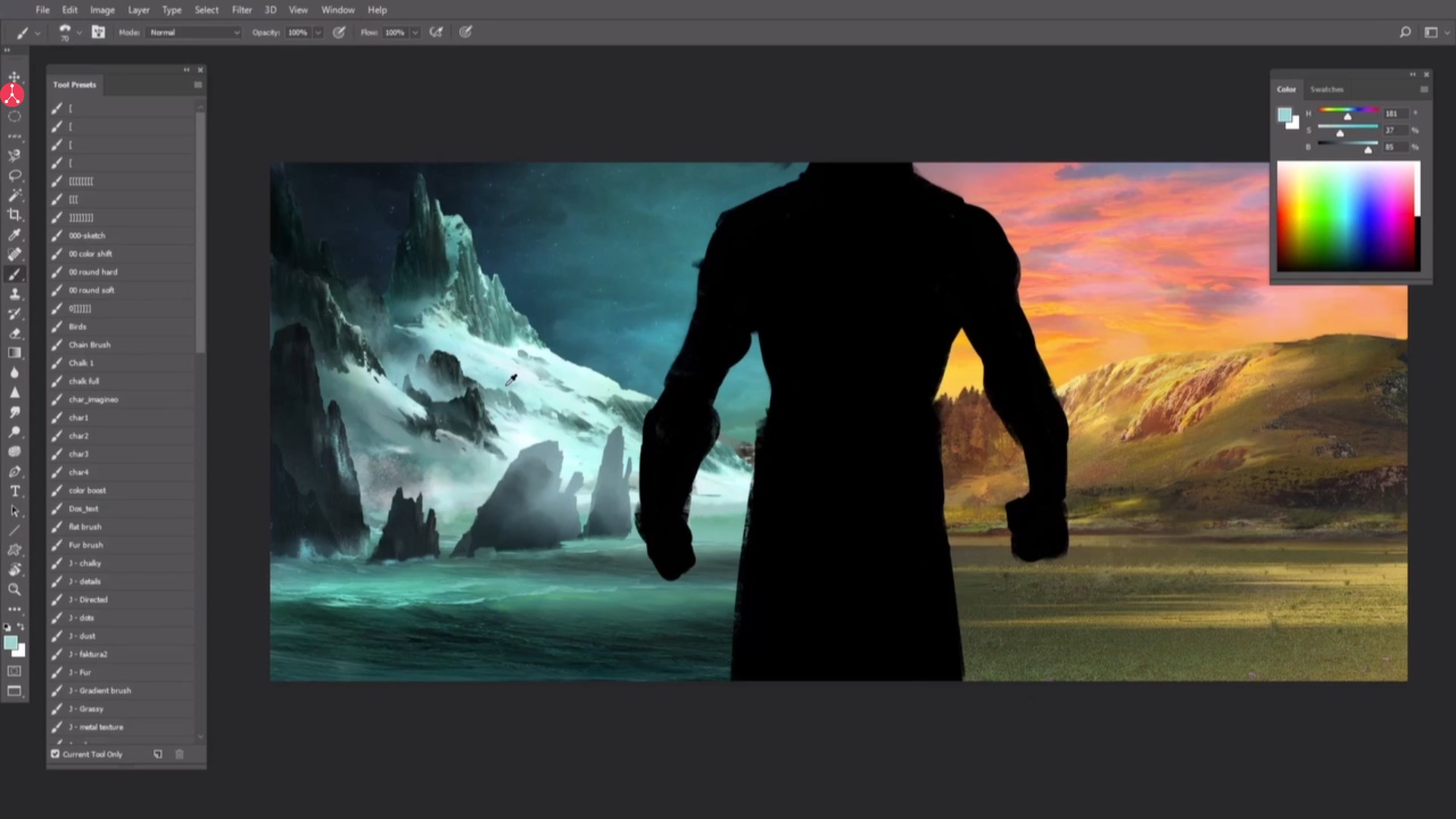Toggle pressure for opacity button
This screenshot has width=1456, height=819.
click(339, 33)
